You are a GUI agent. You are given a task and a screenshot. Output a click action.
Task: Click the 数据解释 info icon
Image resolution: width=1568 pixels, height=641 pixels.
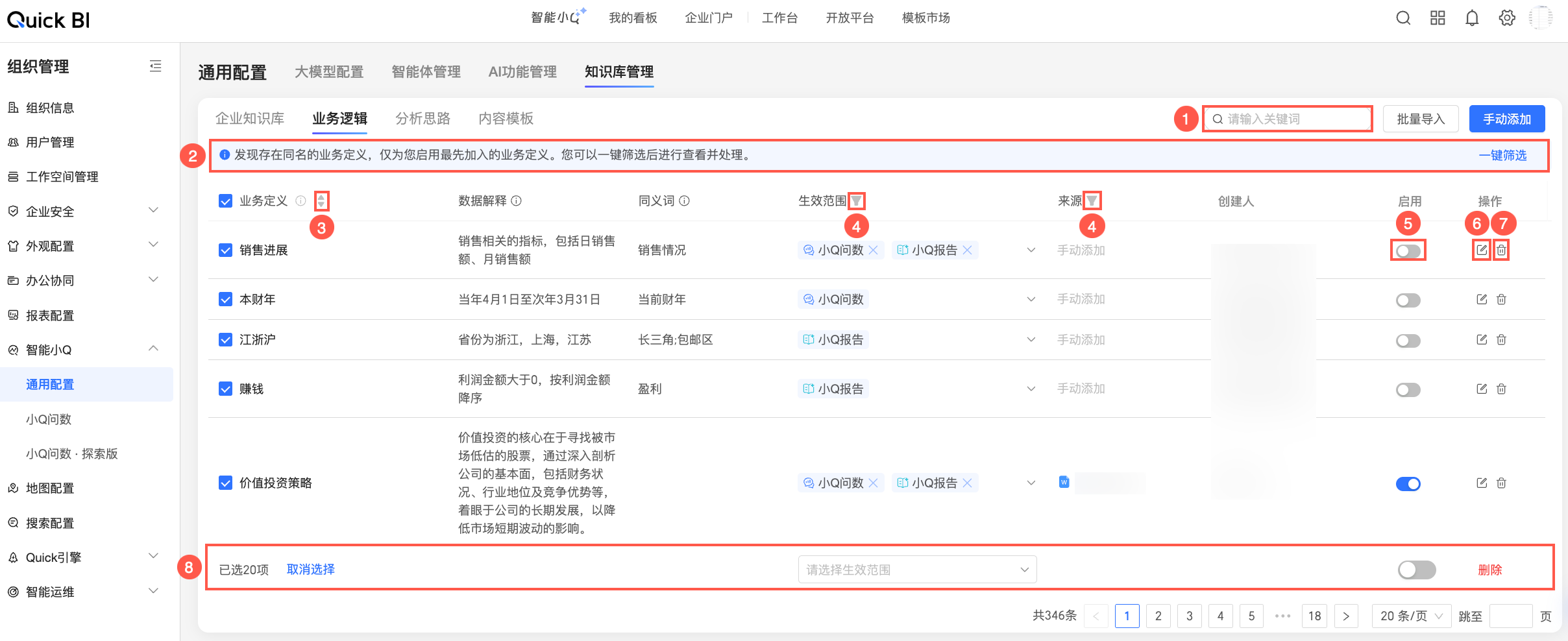(x=517, y=201)
